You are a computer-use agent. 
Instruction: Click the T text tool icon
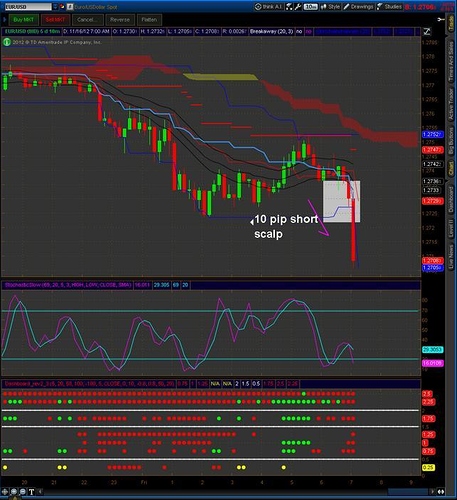[31, 492]
